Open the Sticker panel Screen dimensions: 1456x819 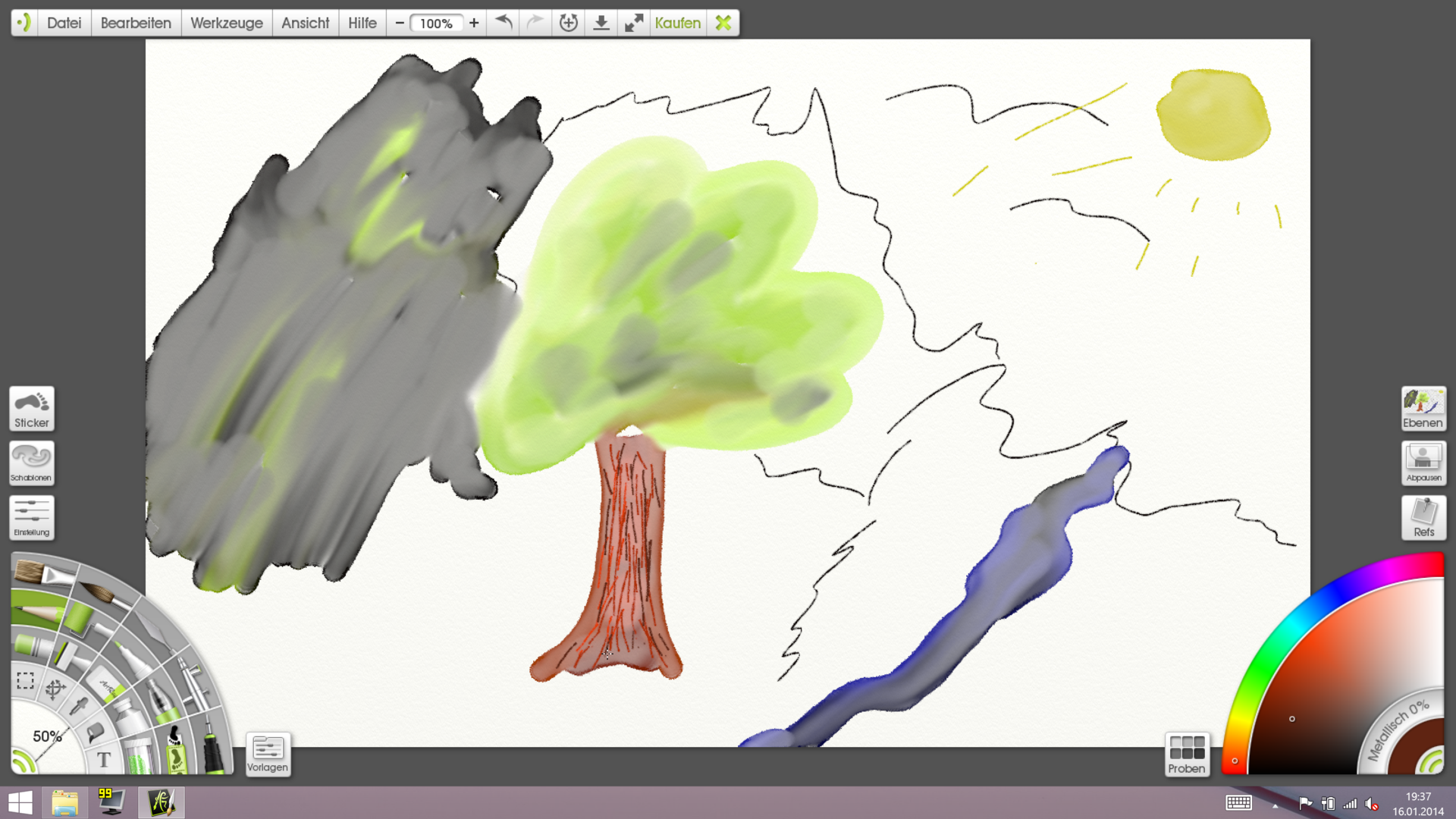[32, 409]
